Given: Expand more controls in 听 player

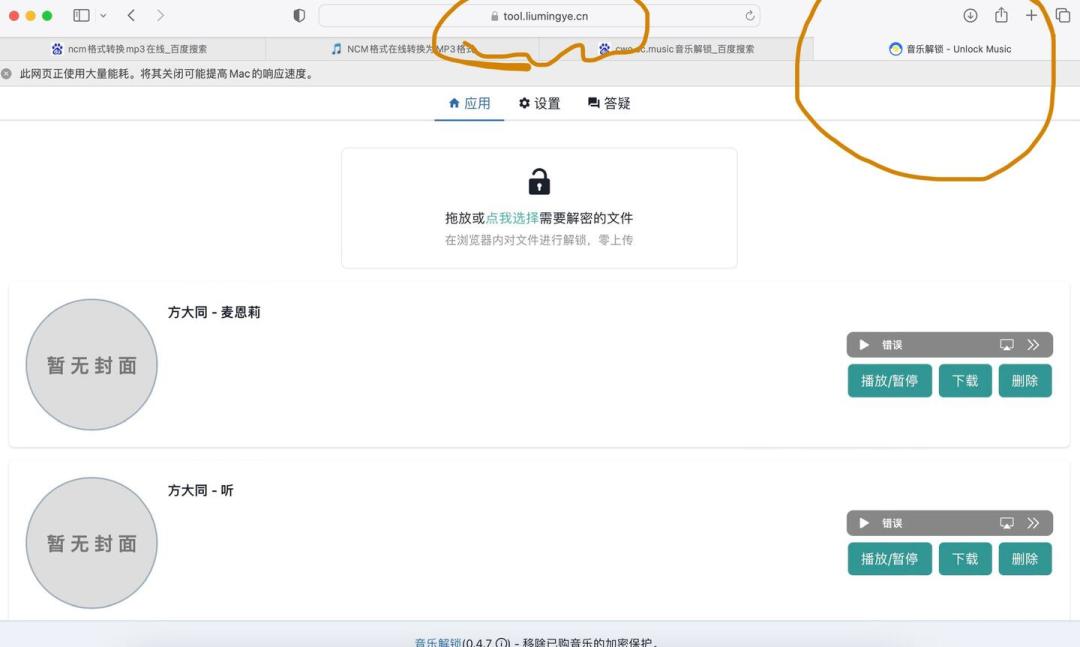Looking at the screenshot, I should [x=1033, y=523].
